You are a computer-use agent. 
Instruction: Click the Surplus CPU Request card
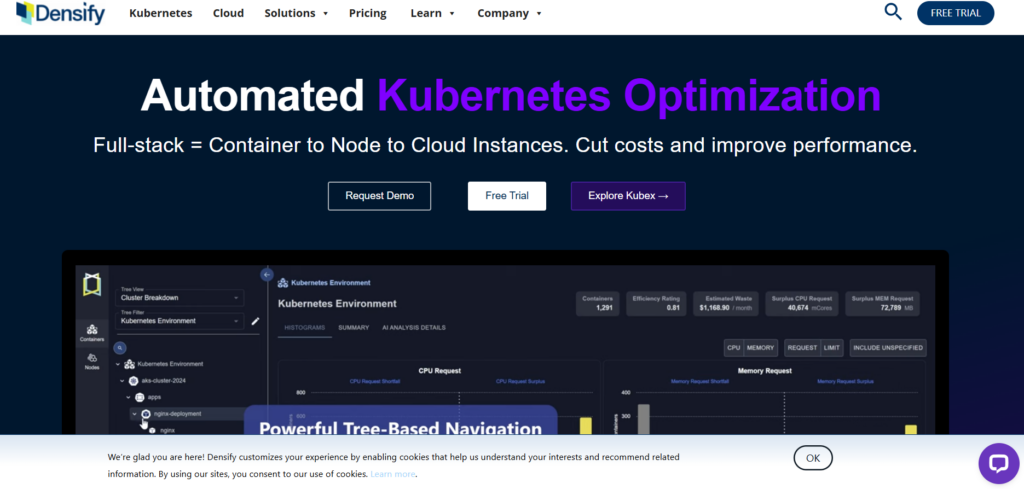coord(801,304)
